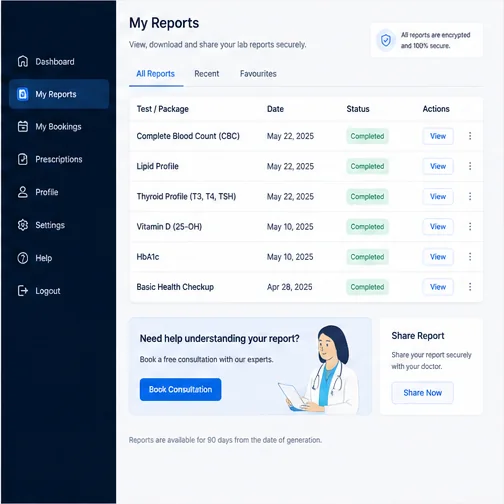Click the Thyroid Profile (T3, T4, TSH) name
Viewport: 504px width, 504px height.
click(186, 196)
